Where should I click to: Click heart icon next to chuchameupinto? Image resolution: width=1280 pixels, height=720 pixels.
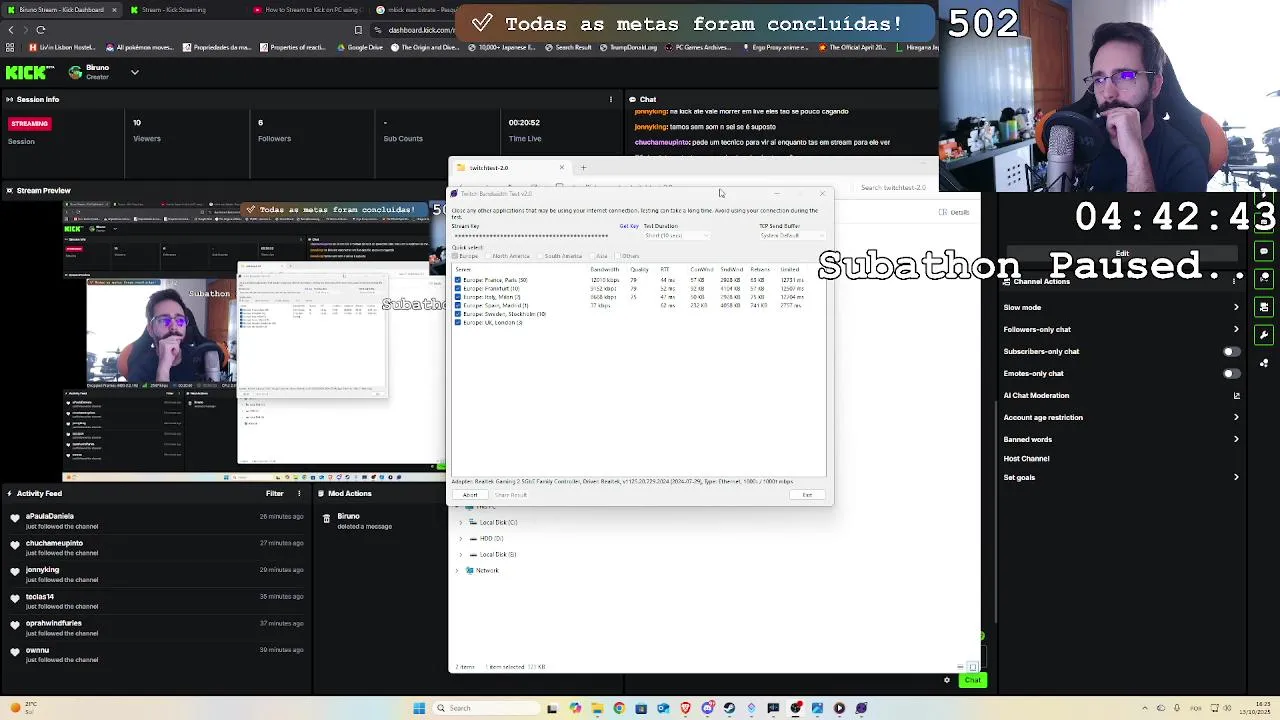pyautogui.click(x=15, y=545)
